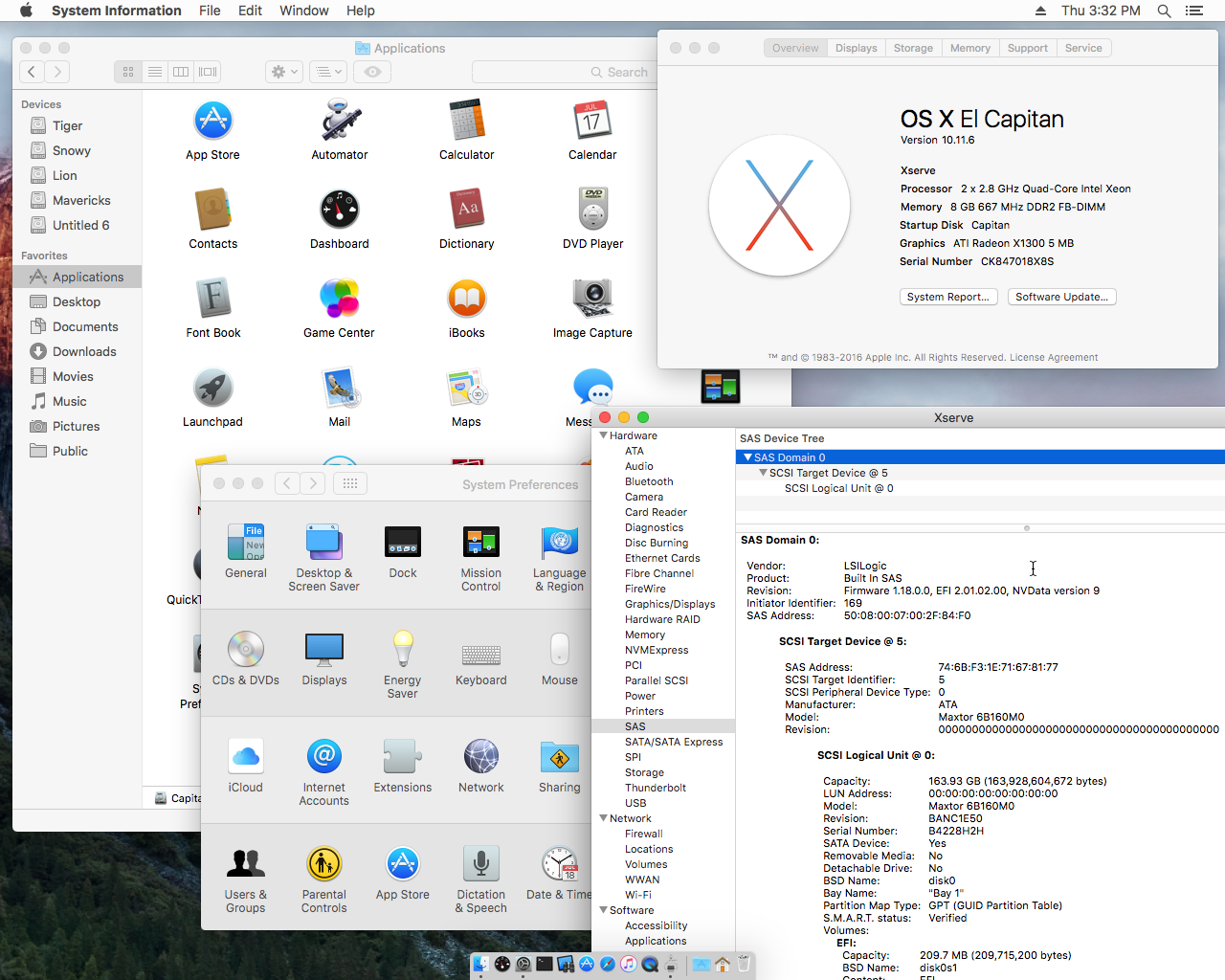Open Trash in the Dock
1225x980 pixels.
[x=744, y=964]
